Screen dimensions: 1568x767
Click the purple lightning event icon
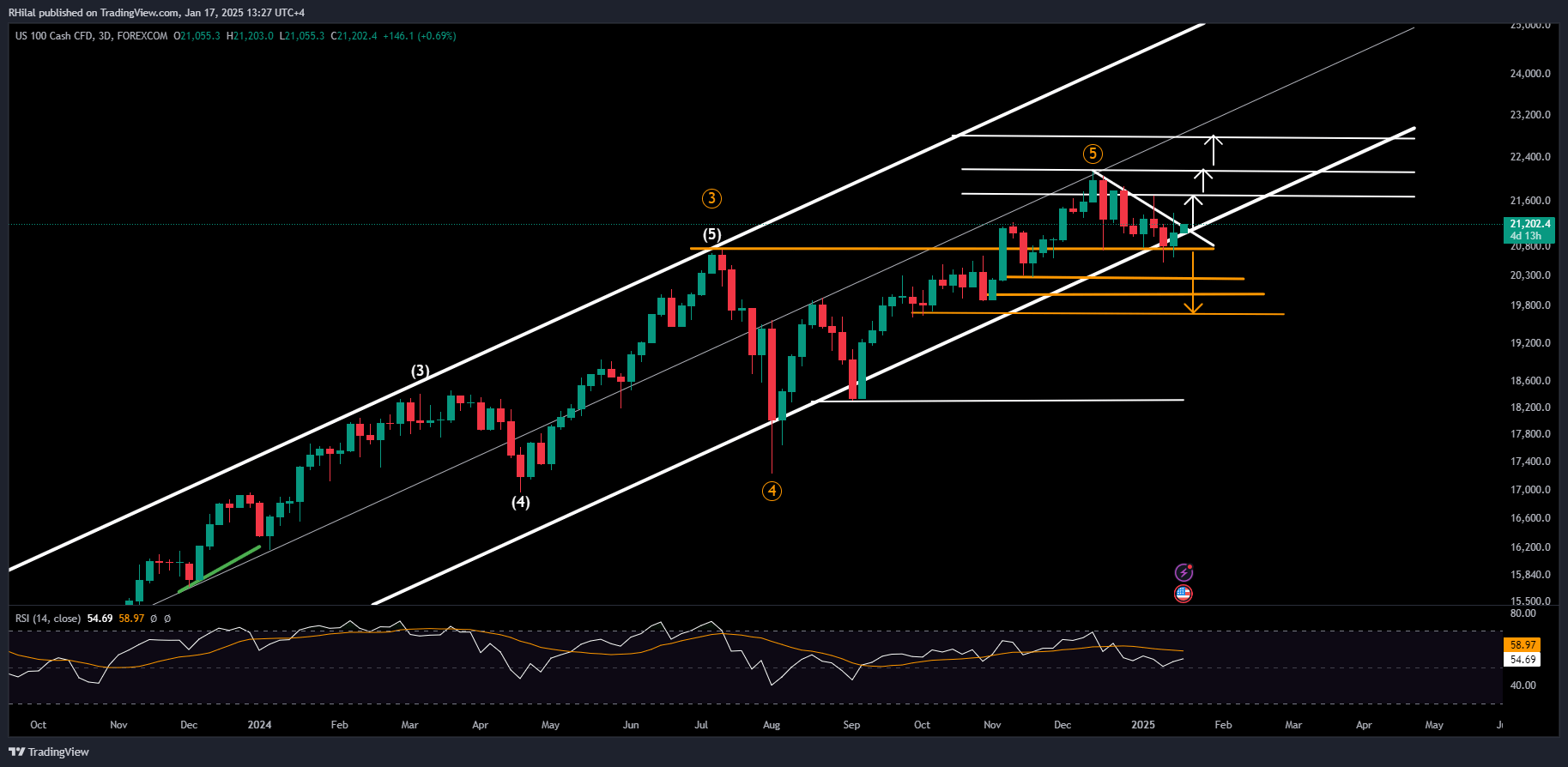point(1184,572)
